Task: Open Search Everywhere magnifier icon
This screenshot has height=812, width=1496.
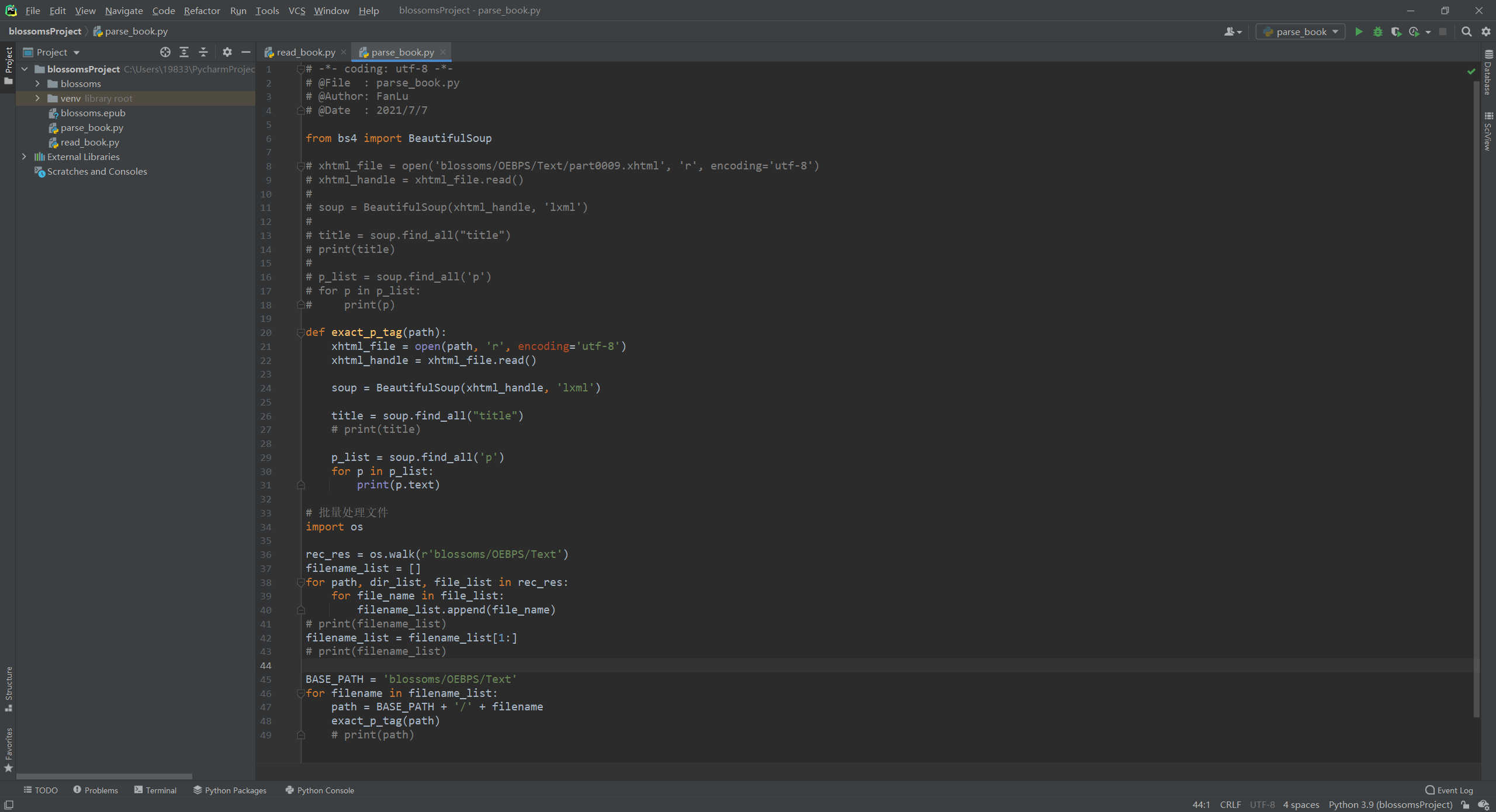Action: [x=1467, y=32]
